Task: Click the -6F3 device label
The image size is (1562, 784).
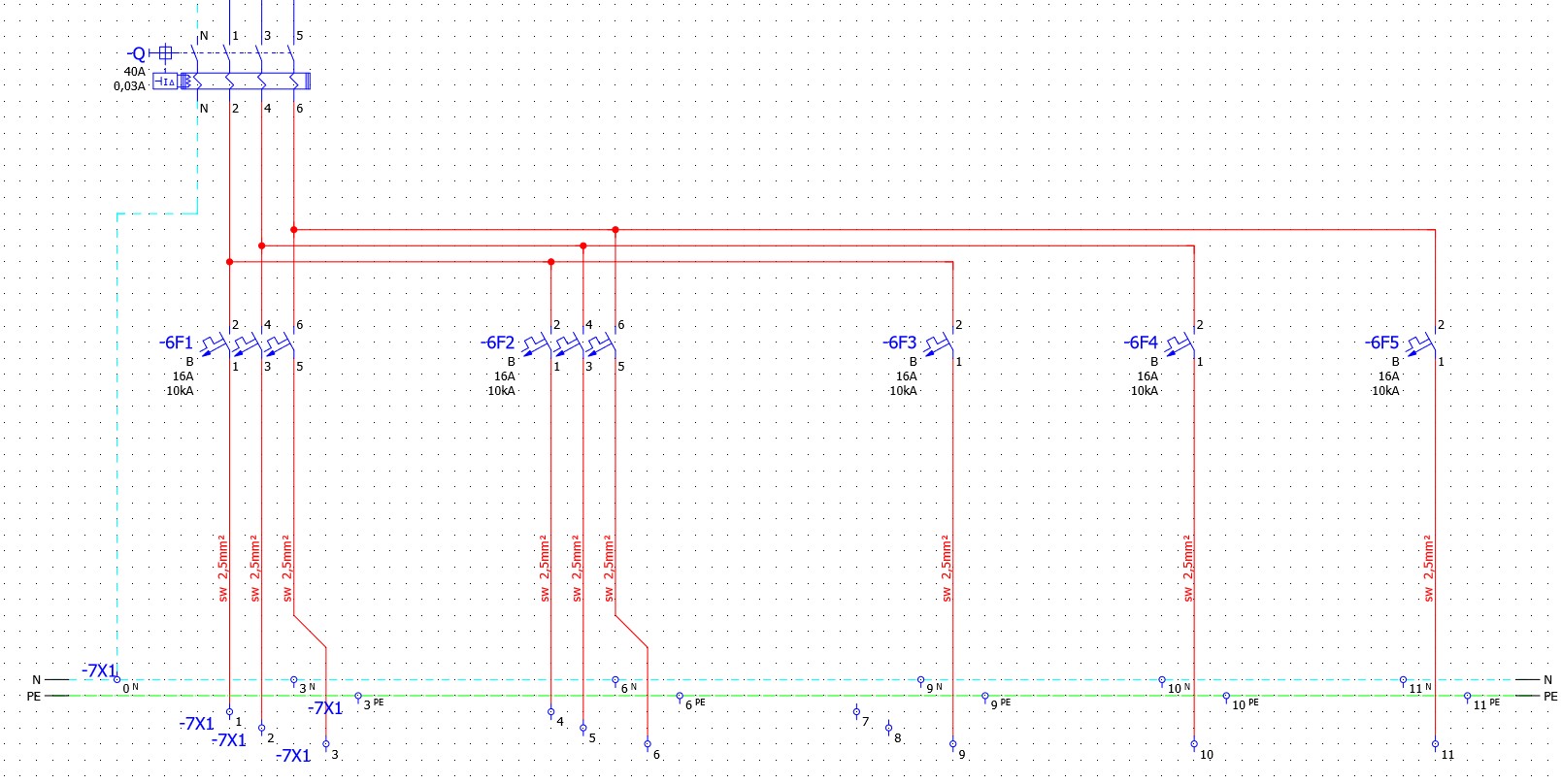Action: pyautogui.click(x=899, y=343)
